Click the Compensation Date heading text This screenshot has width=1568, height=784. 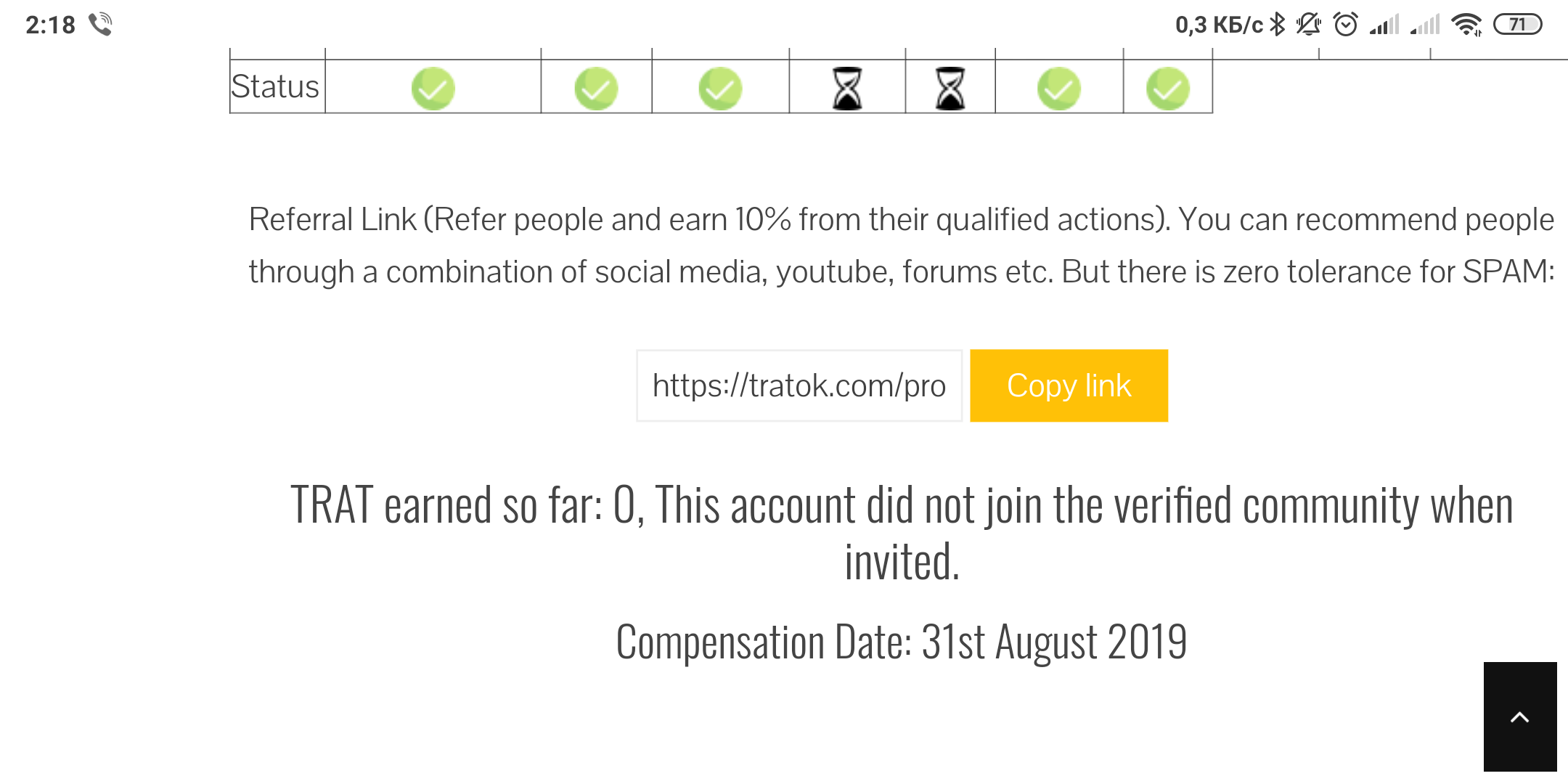tap(902, 642)
